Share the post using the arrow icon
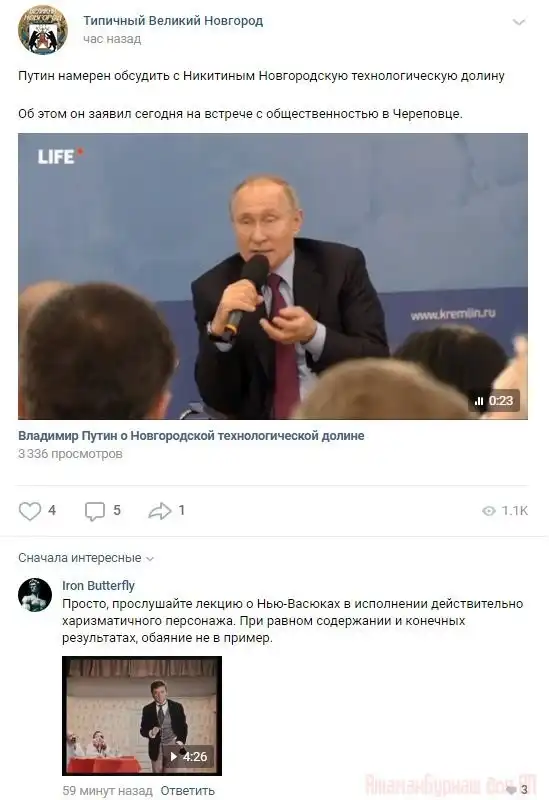Image resolution: width=549 pixels, height=800 pixels. (160, 511)
